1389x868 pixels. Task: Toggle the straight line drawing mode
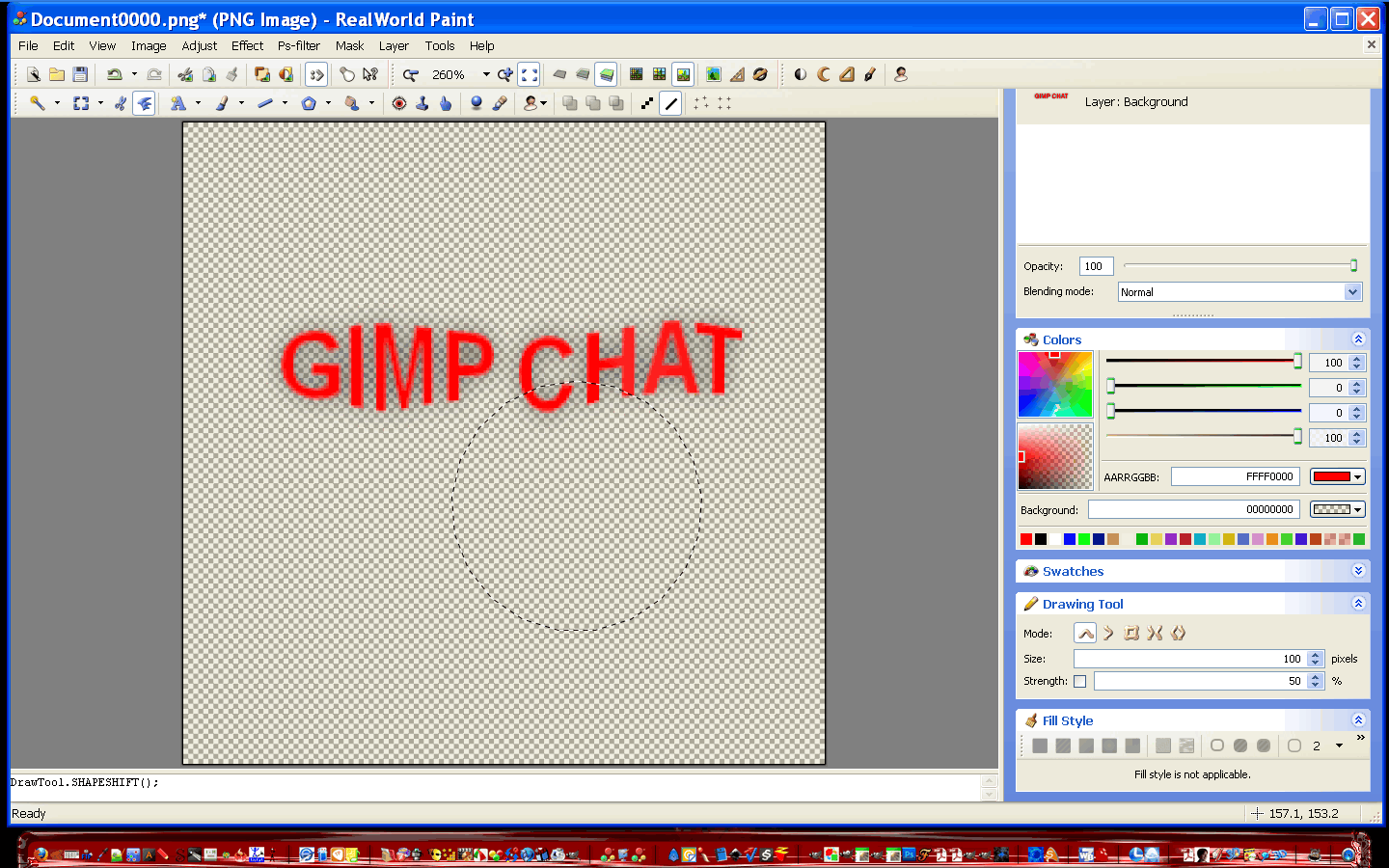click(x=671, y=103)
